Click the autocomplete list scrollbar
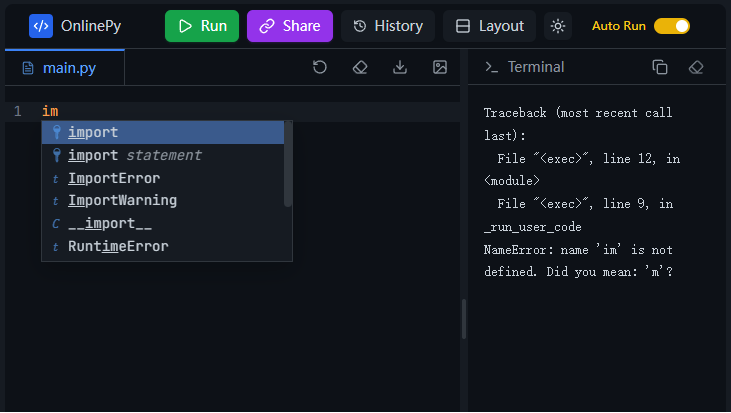The image size is (731, 413). [x=288, y=163]
